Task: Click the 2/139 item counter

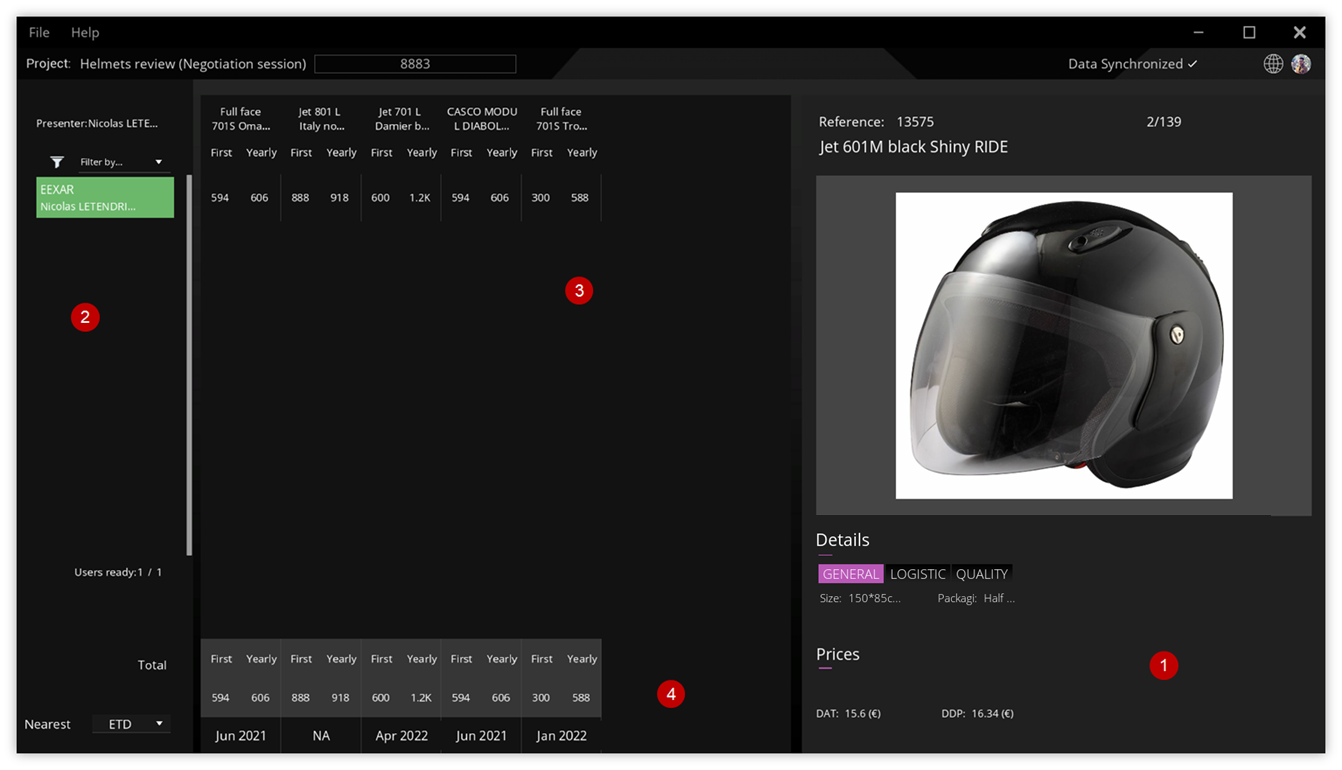Action: 1164,122
